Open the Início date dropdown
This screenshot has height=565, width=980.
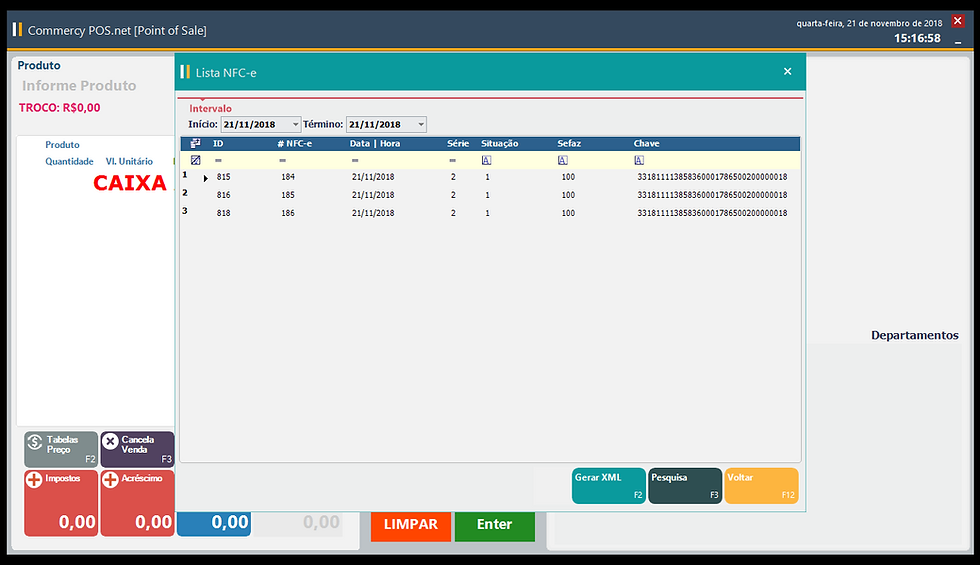tap(296, 124)
